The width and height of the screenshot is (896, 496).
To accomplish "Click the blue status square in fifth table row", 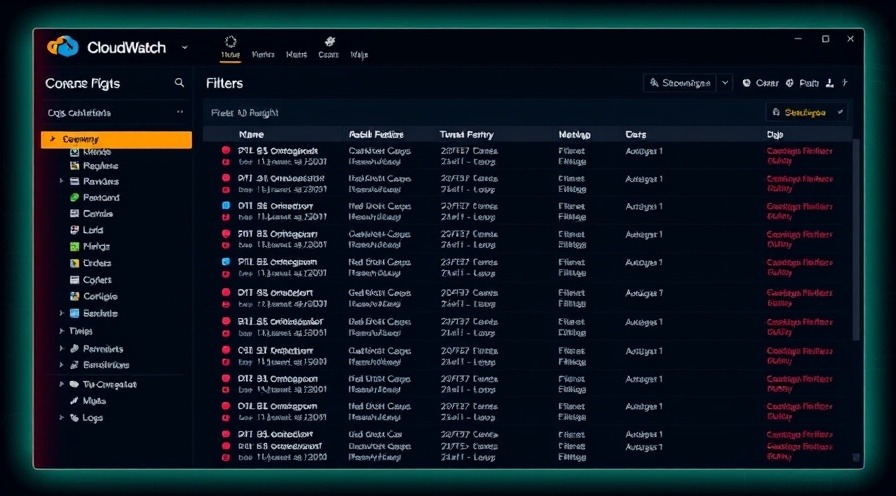I will pyautogui.click(x=226, y=261).
